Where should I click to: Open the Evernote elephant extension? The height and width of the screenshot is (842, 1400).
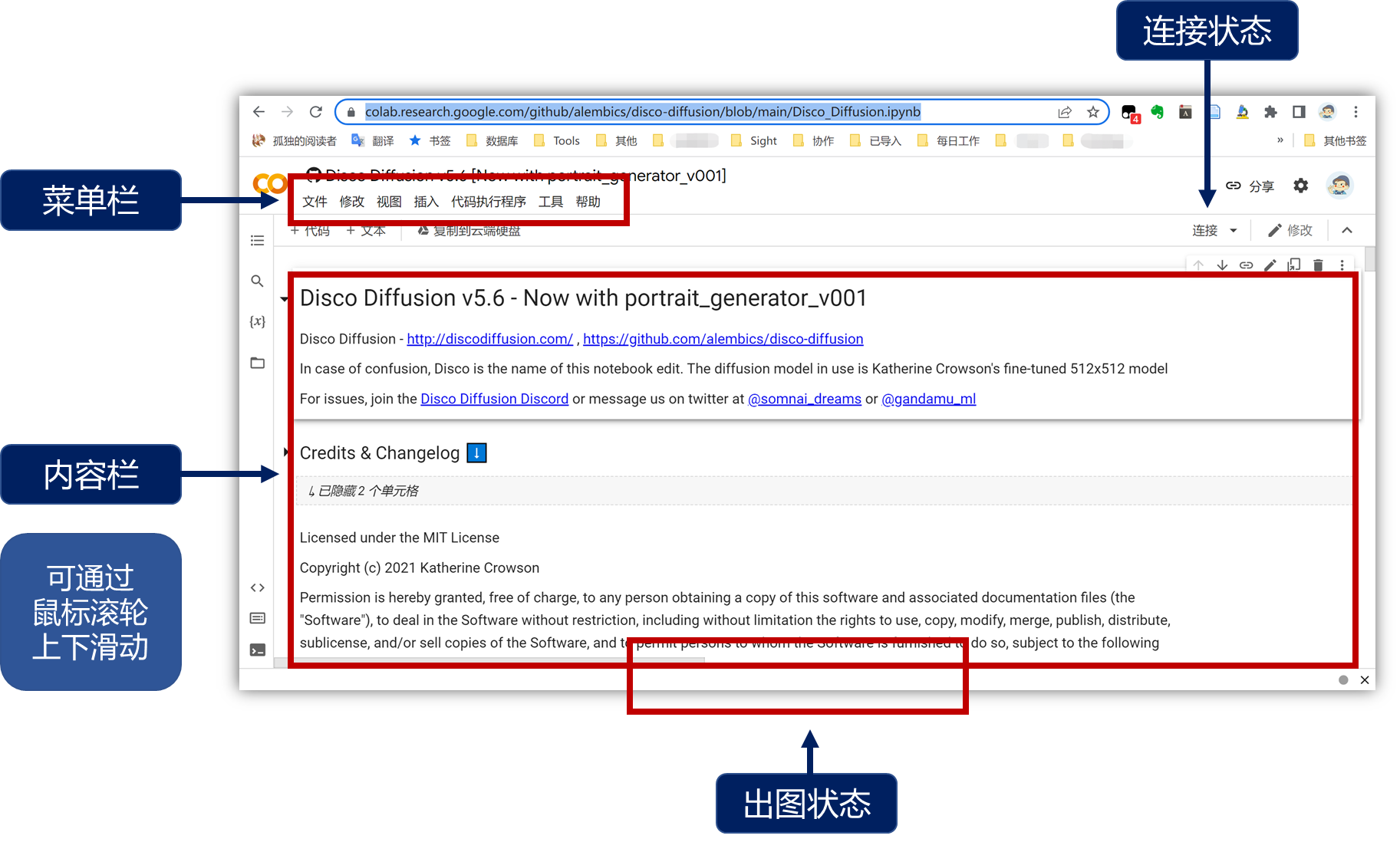tap(1157, 112)
